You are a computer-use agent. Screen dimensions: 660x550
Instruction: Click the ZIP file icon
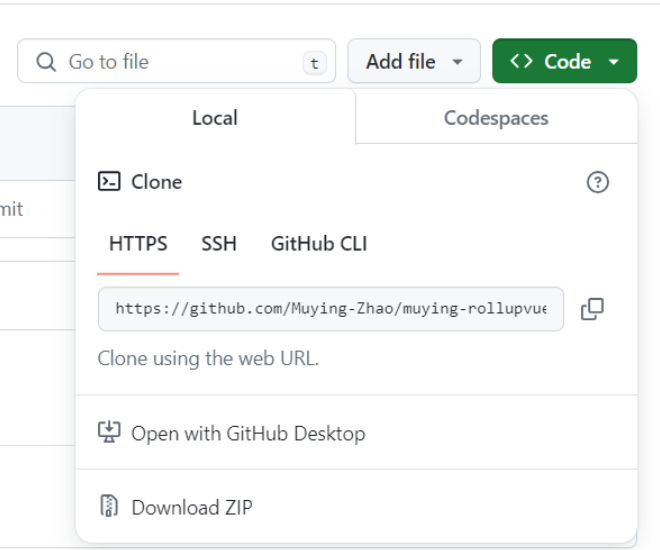[x=109, y=507]
